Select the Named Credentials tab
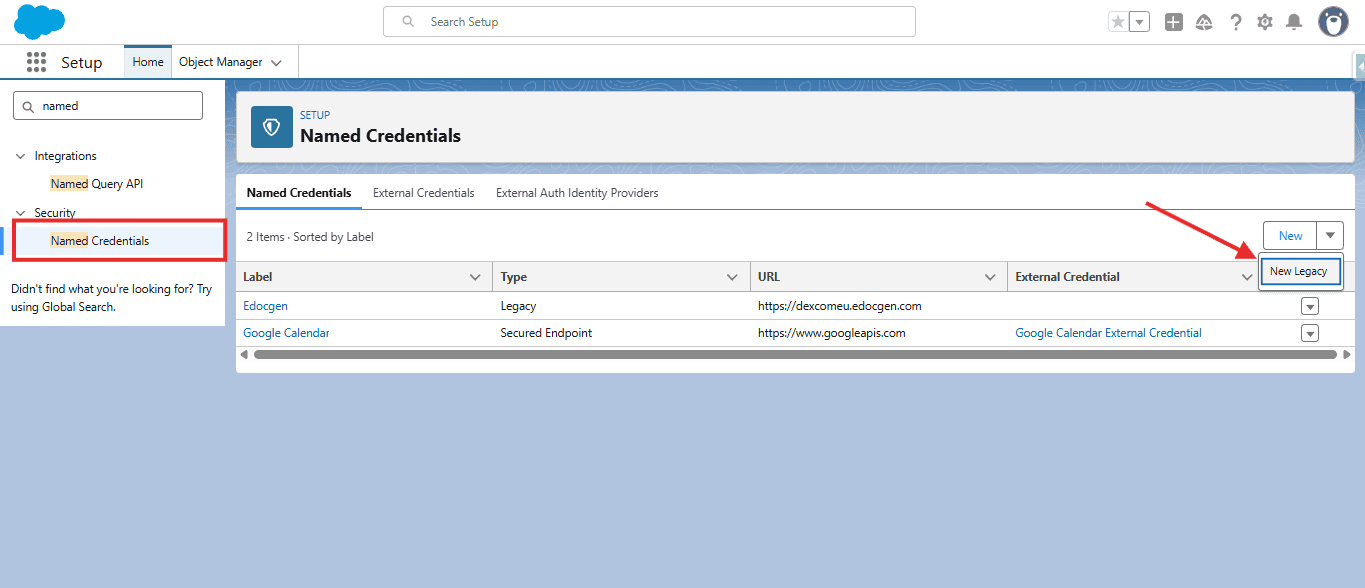 pos(299,193)
